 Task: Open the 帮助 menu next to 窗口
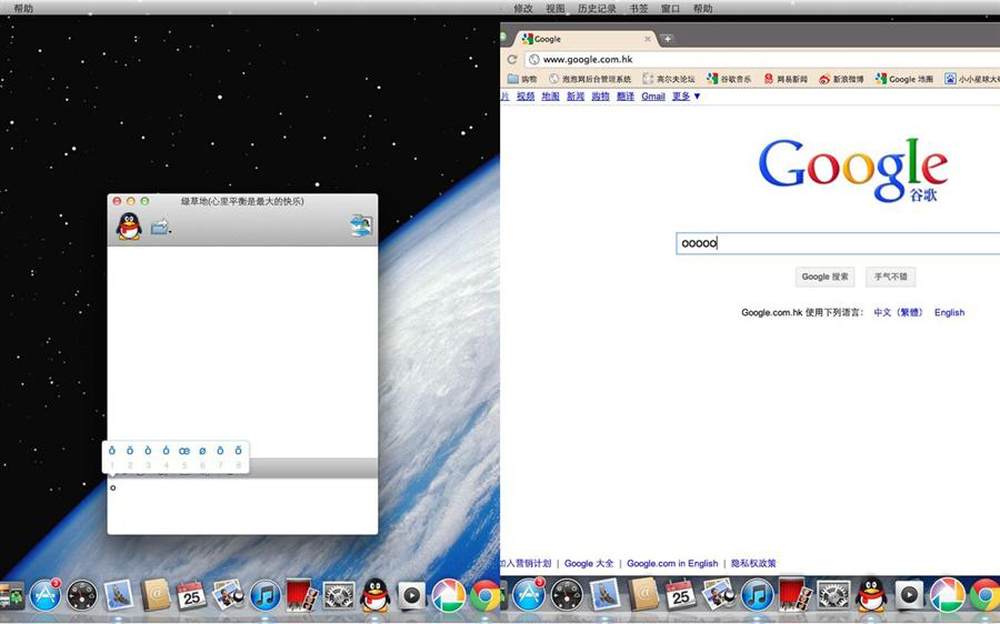(x=702, y=8)
